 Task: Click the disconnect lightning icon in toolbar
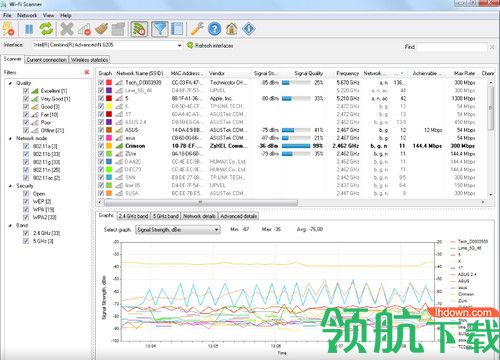click(x=8, y=29)
